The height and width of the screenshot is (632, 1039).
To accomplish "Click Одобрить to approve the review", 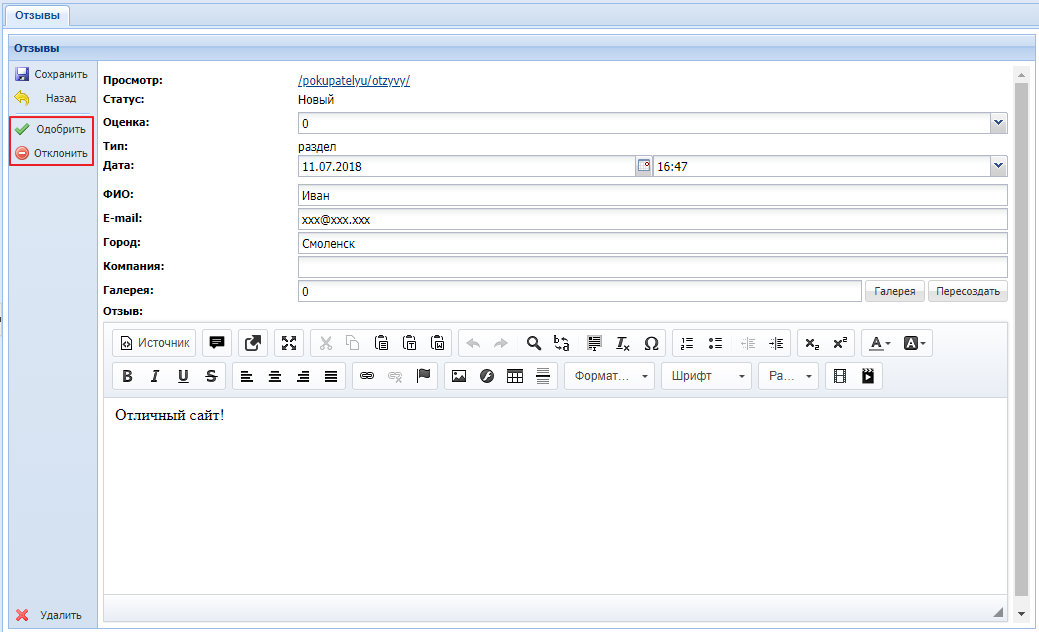I will 51,129.
